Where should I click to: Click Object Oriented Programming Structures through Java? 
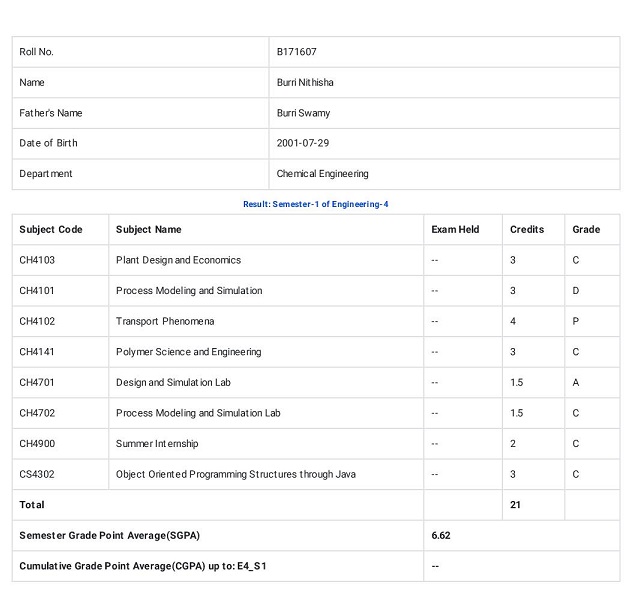pyautogui.click(x=236, y=475)
